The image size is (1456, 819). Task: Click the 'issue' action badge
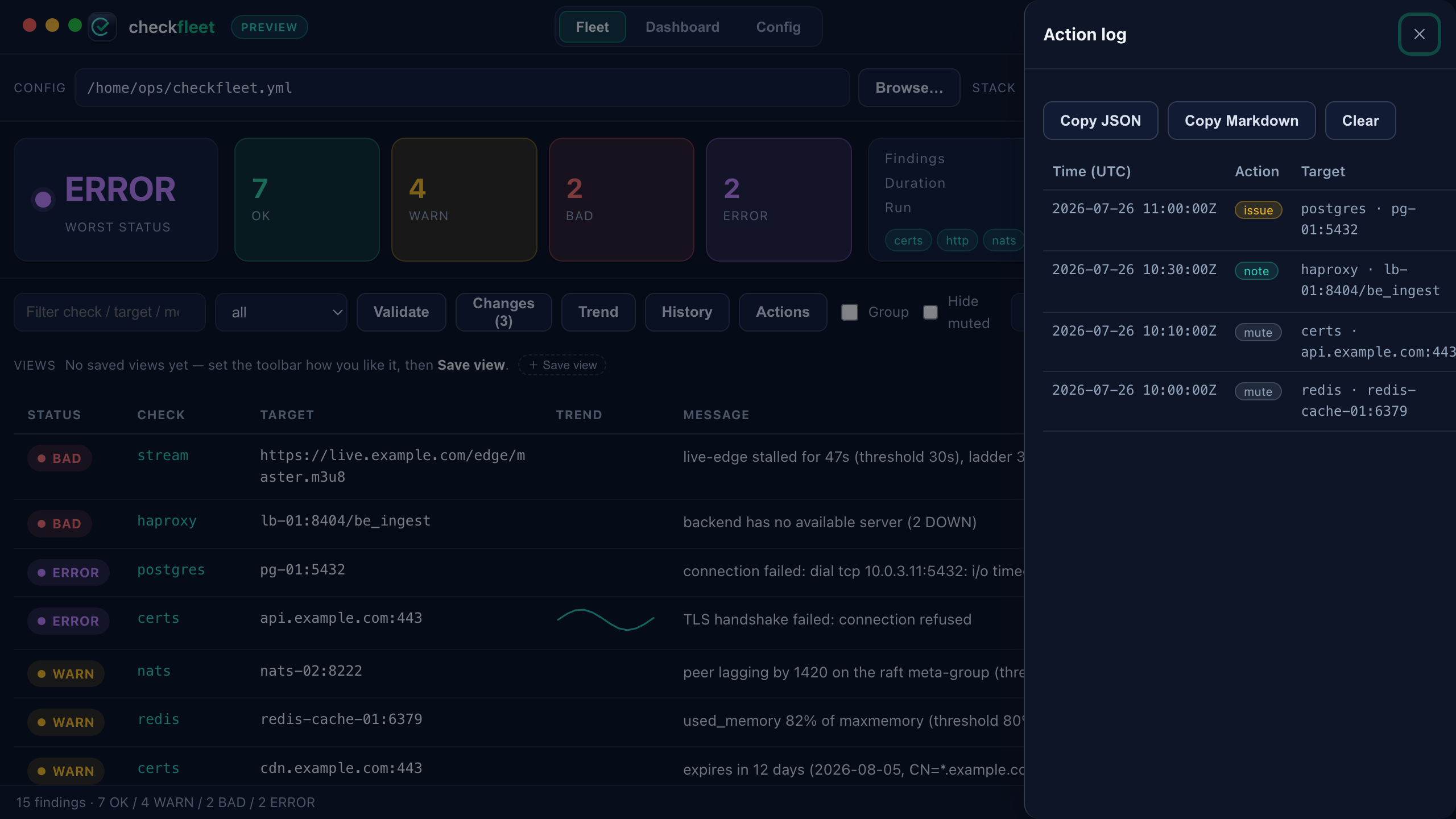click(x=1258, y=210)
